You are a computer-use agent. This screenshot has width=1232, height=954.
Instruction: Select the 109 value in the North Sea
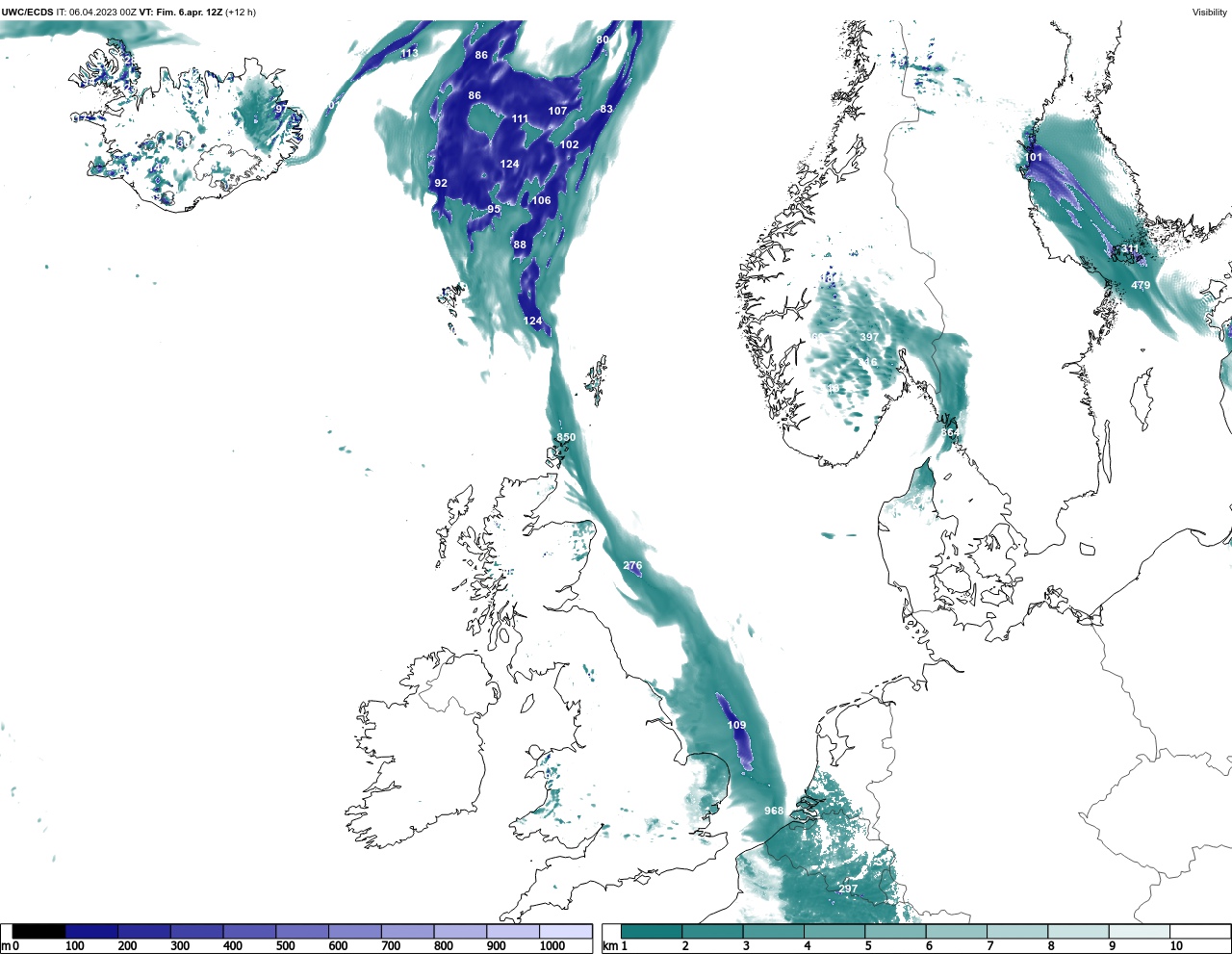click(x=736, y=725)
